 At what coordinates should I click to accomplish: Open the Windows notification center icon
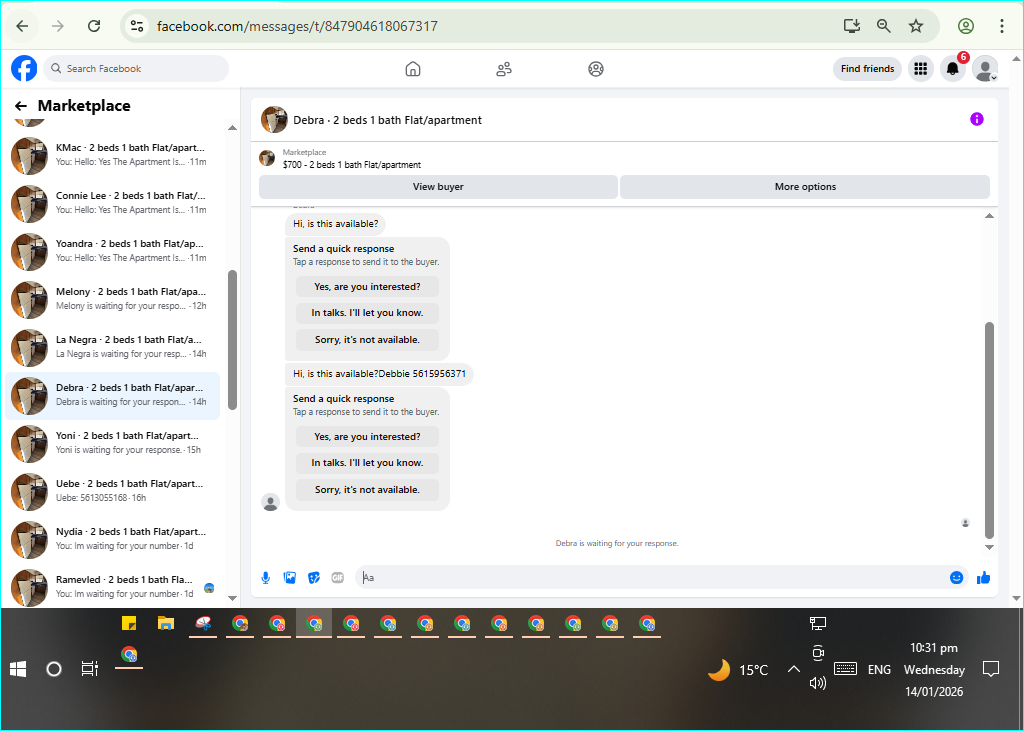click(x=991, y=669)
